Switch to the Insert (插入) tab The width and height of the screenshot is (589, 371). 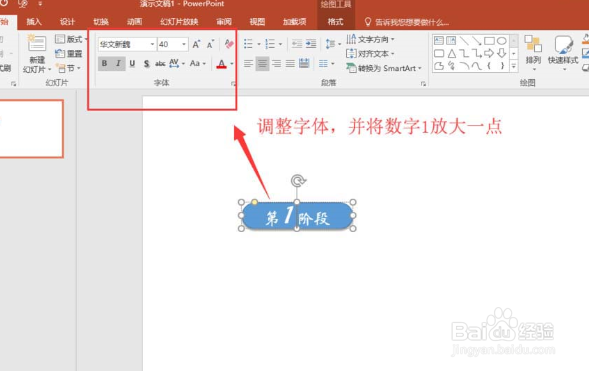(x=34, y=22)
